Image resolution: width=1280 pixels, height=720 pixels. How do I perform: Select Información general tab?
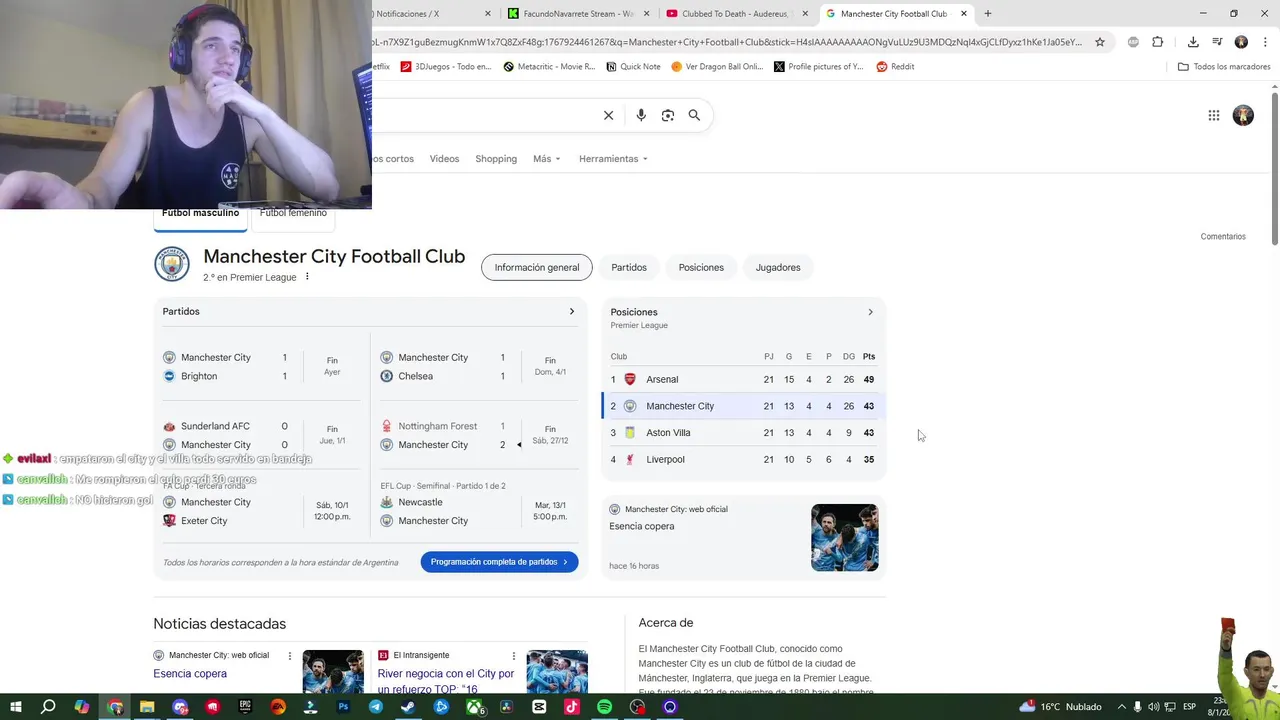pyautogui.click(x=537, y=267)
